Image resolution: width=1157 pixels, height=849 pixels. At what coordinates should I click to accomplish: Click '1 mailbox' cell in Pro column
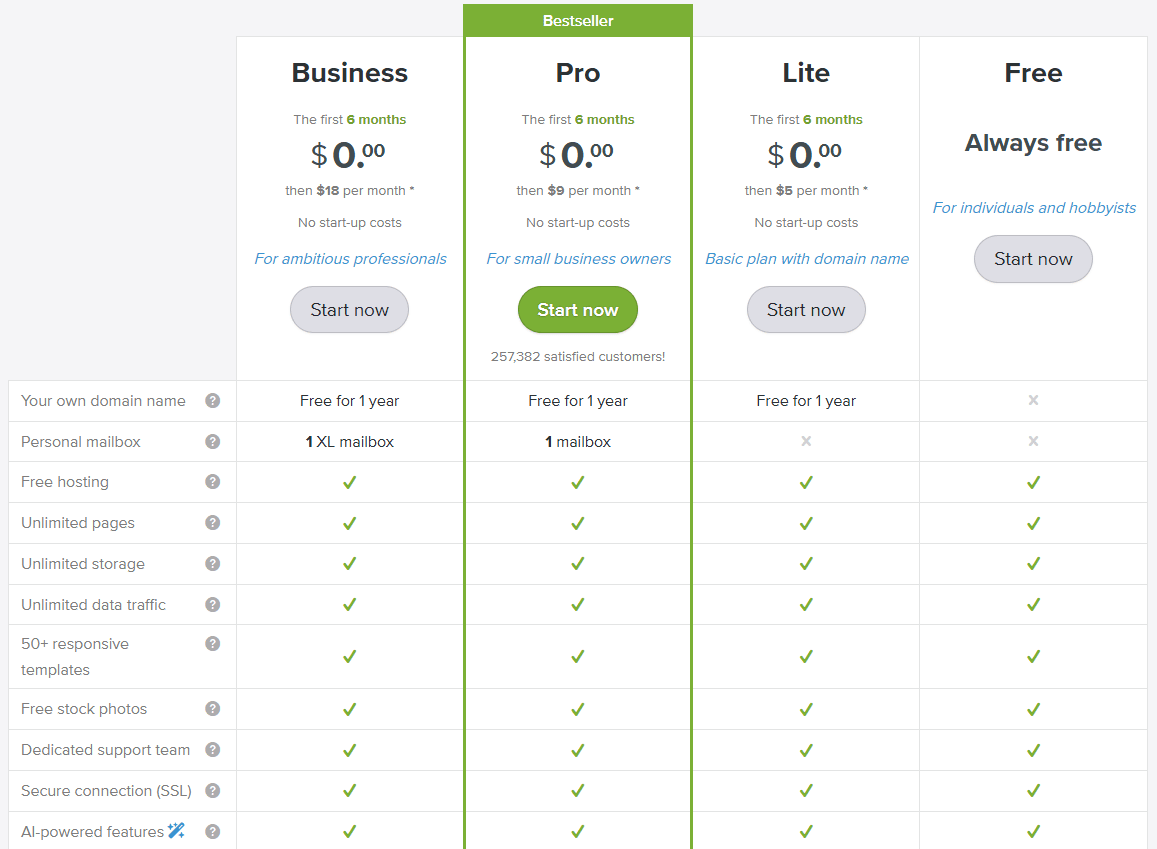(x=578, y=442)
